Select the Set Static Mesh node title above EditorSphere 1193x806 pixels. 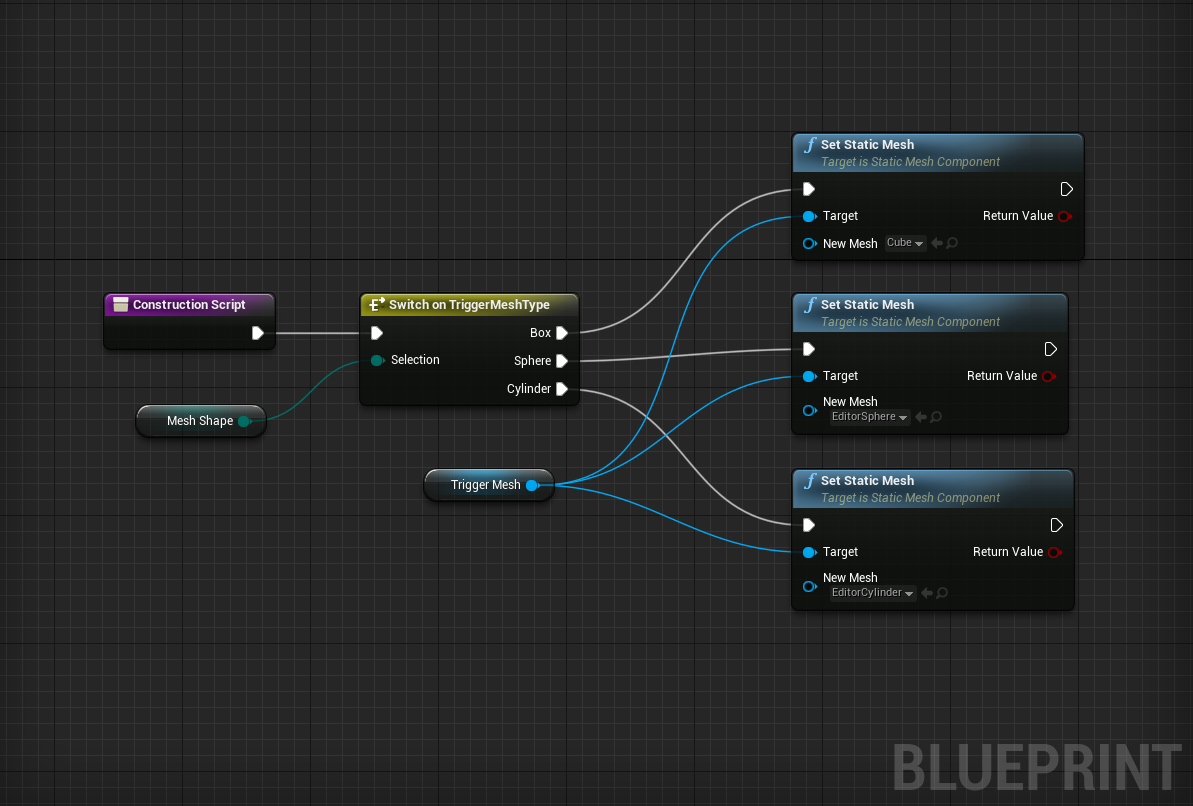click(867, 304)
